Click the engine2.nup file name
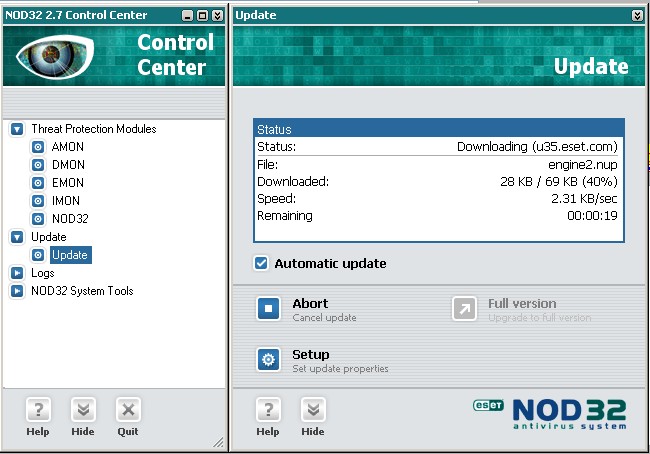650x454 pixels. click(583, 165)
